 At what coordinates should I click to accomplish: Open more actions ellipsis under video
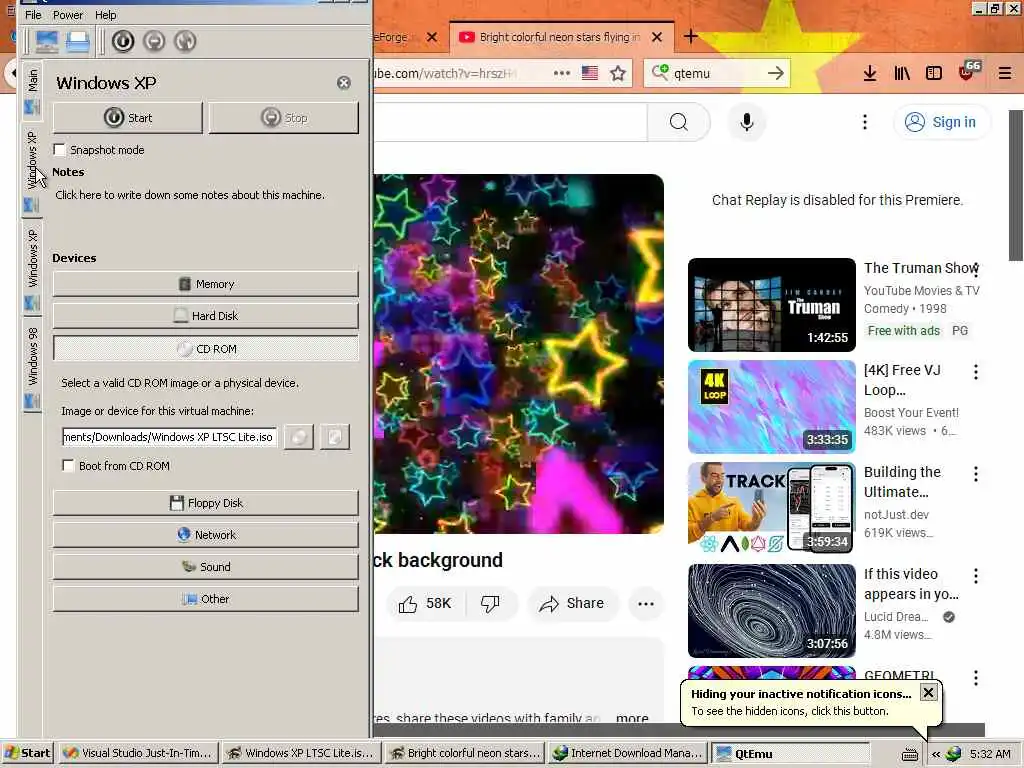point(646,603)
